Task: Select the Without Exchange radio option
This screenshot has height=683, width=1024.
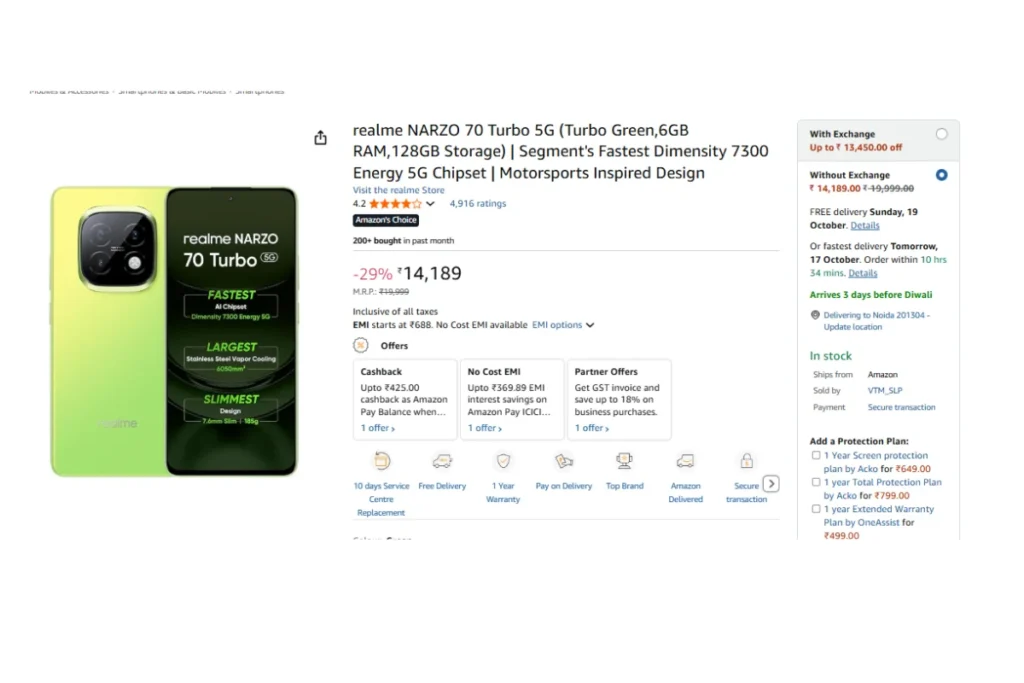Action: [x=941, y=175]
